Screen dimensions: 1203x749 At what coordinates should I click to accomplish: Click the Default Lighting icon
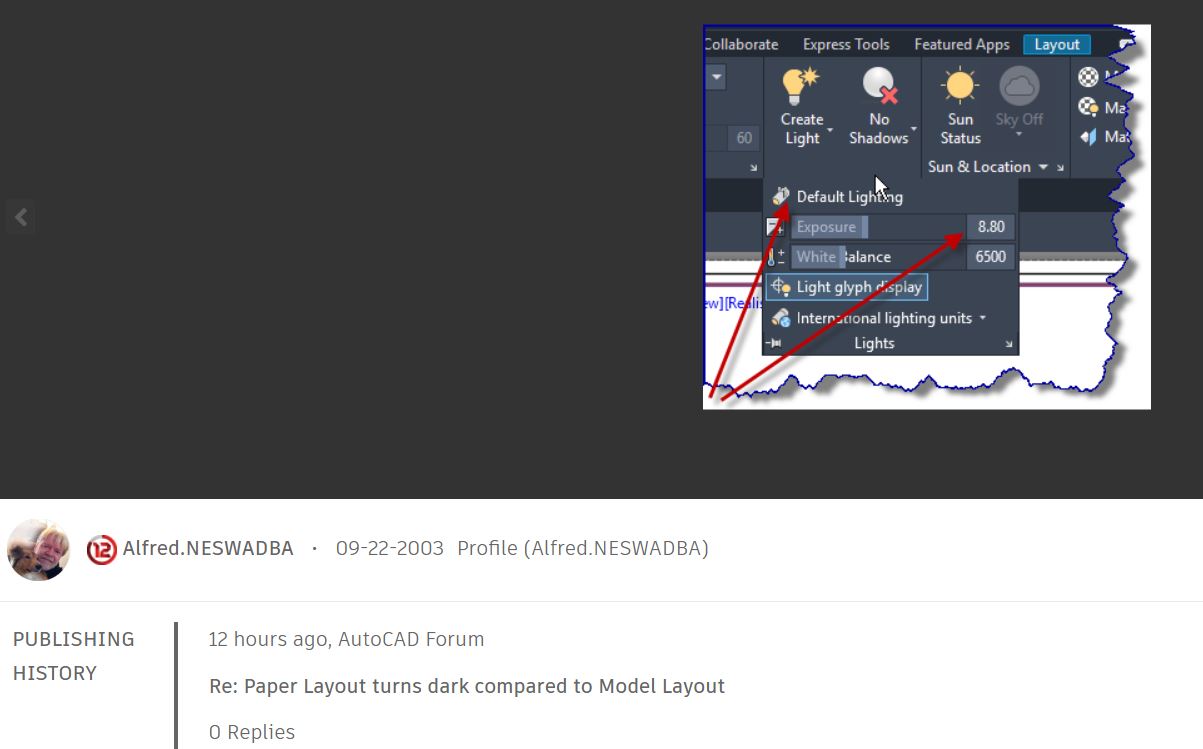782,196
